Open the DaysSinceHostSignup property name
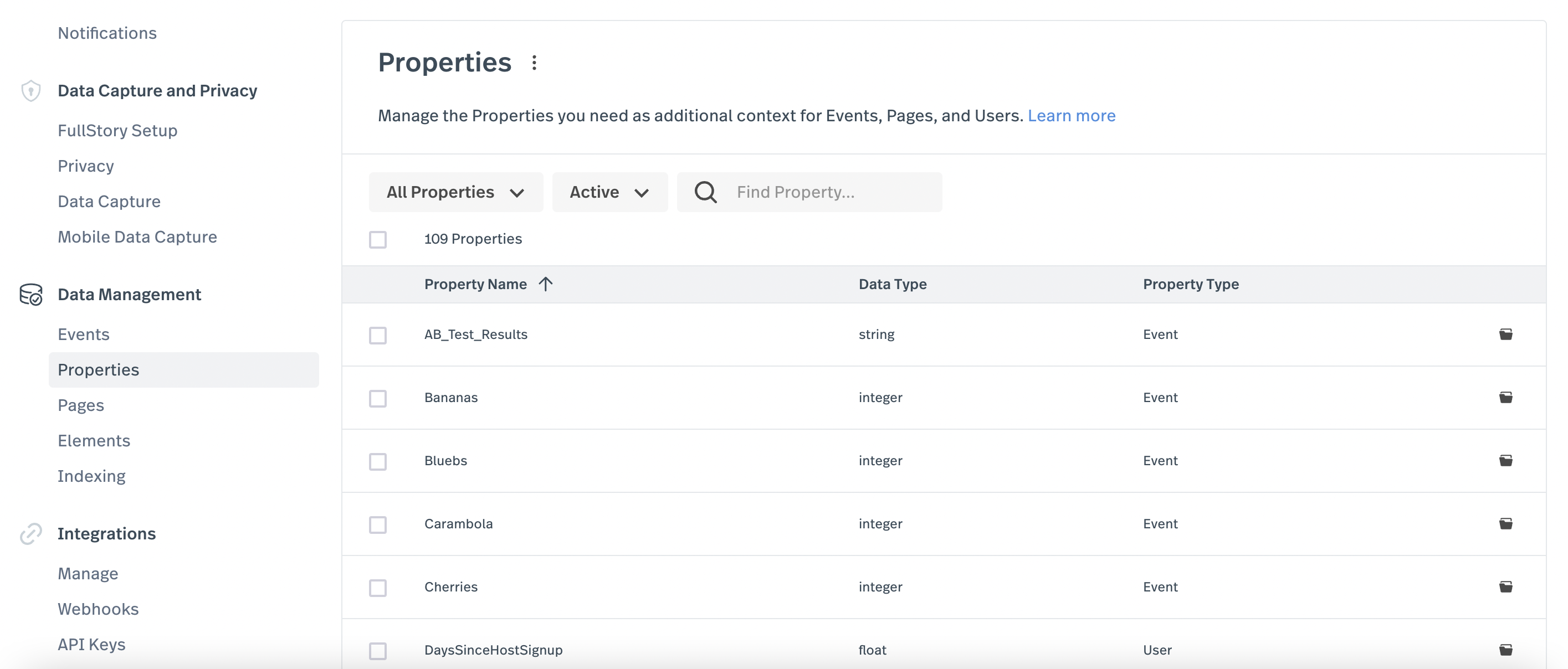Screen dimensions: 1568x669 coord(493,650)
